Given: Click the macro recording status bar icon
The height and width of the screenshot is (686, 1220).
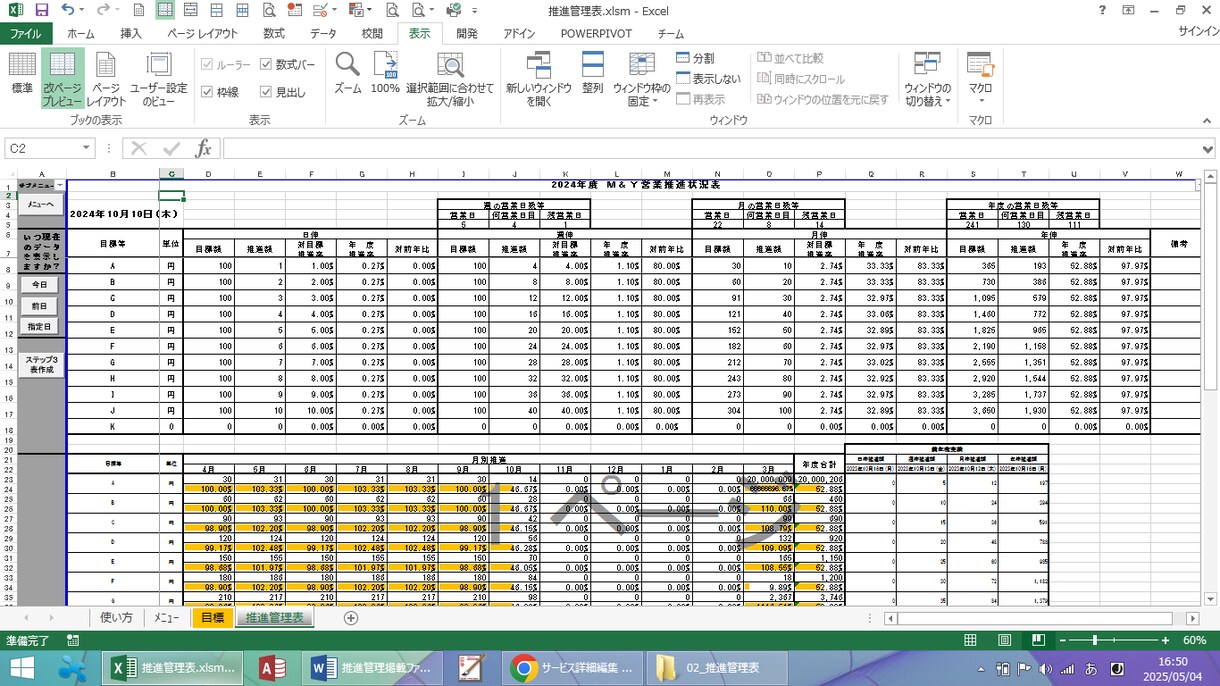Looking at the screenshot, I should coord(73,640).
